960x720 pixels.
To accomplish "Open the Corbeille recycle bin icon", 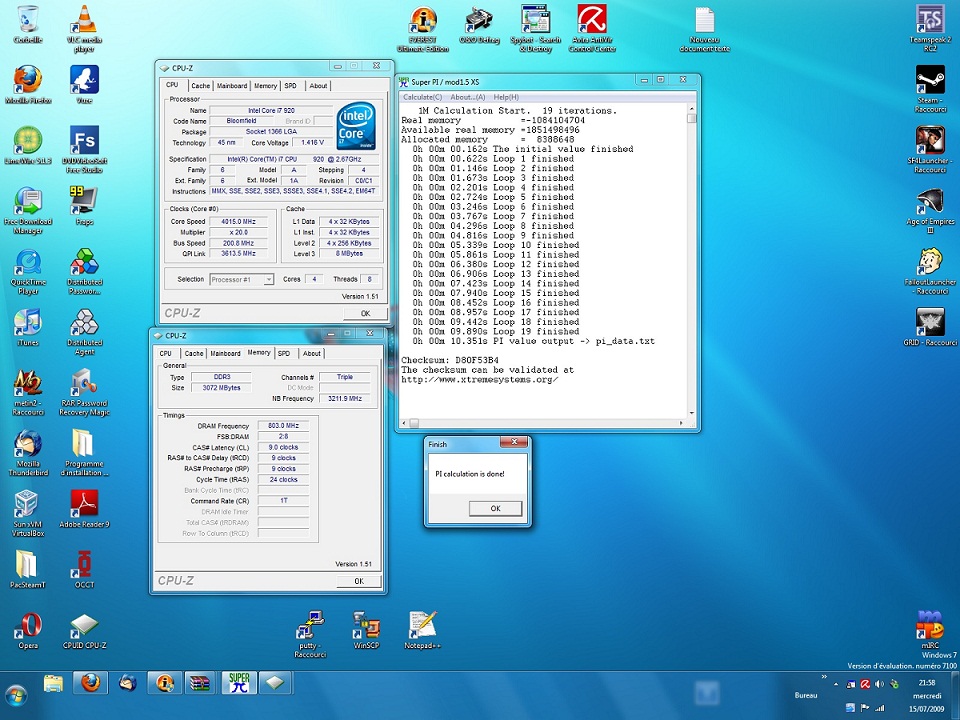I will coord(28,24).
